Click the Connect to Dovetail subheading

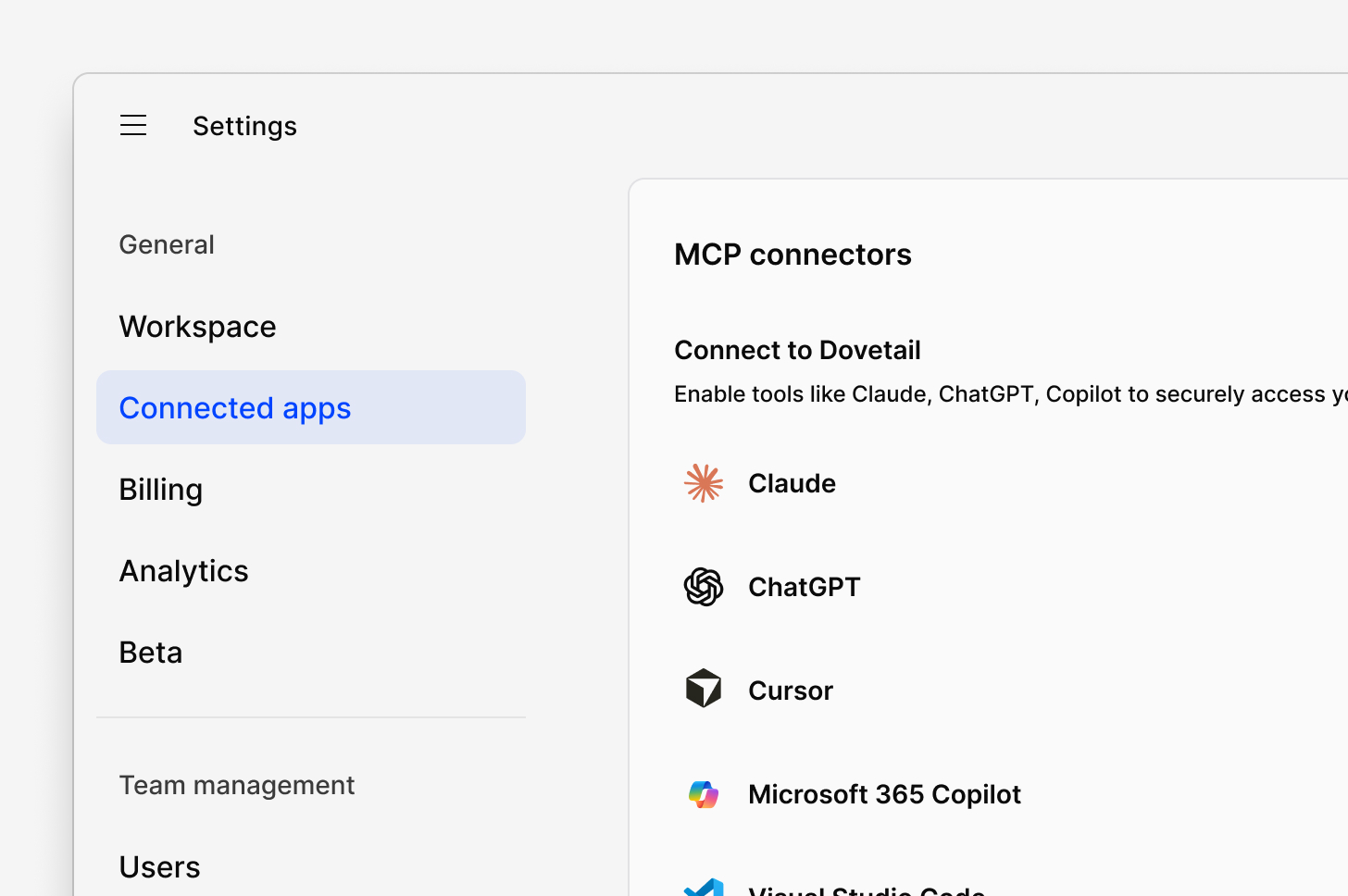click(797, 350)
